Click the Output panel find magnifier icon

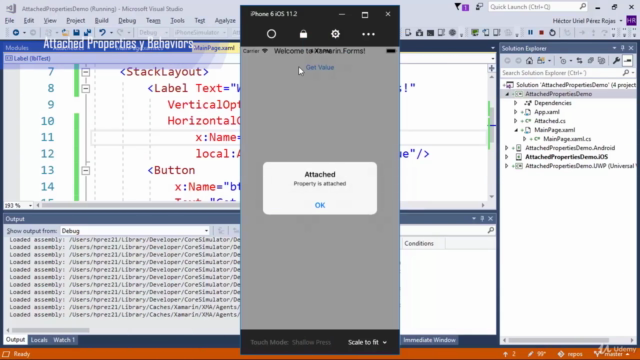[491, 231]
